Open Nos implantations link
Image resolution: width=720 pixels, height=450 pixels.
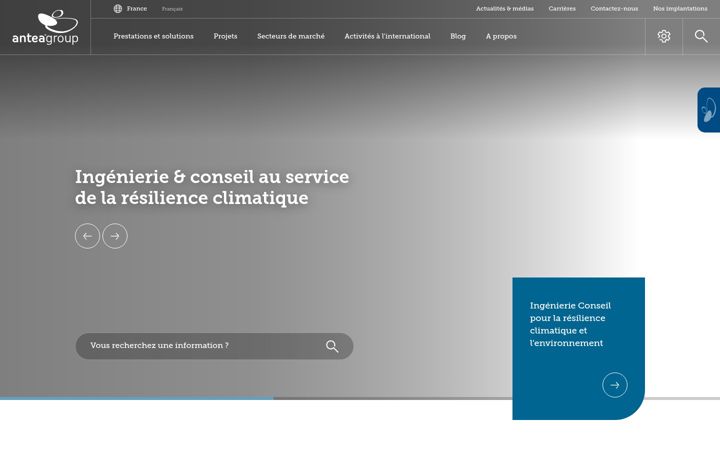pos(680,9)
